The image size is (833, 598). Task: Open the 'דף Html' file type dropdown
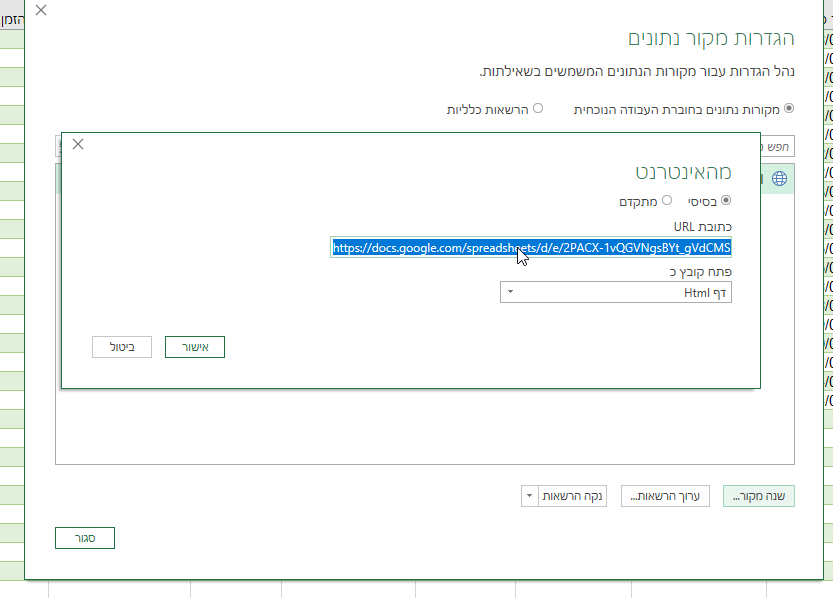tap(615, 292)
